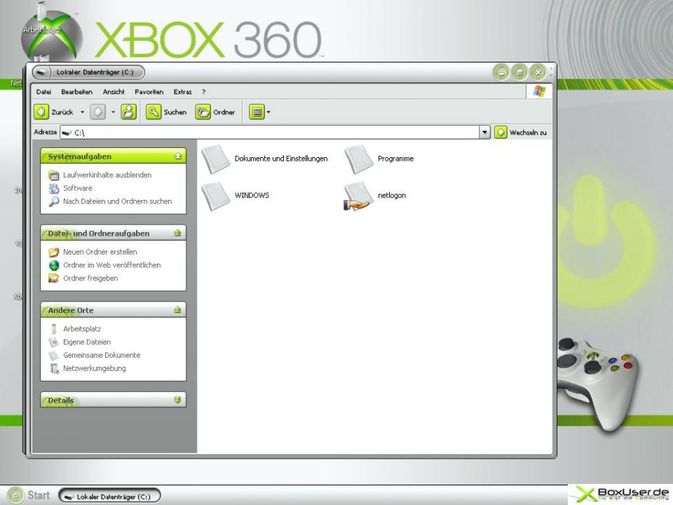Go up one folder level icon
Image resolution: width=673 pixels, height=505 pixels.
pos(128,112)
